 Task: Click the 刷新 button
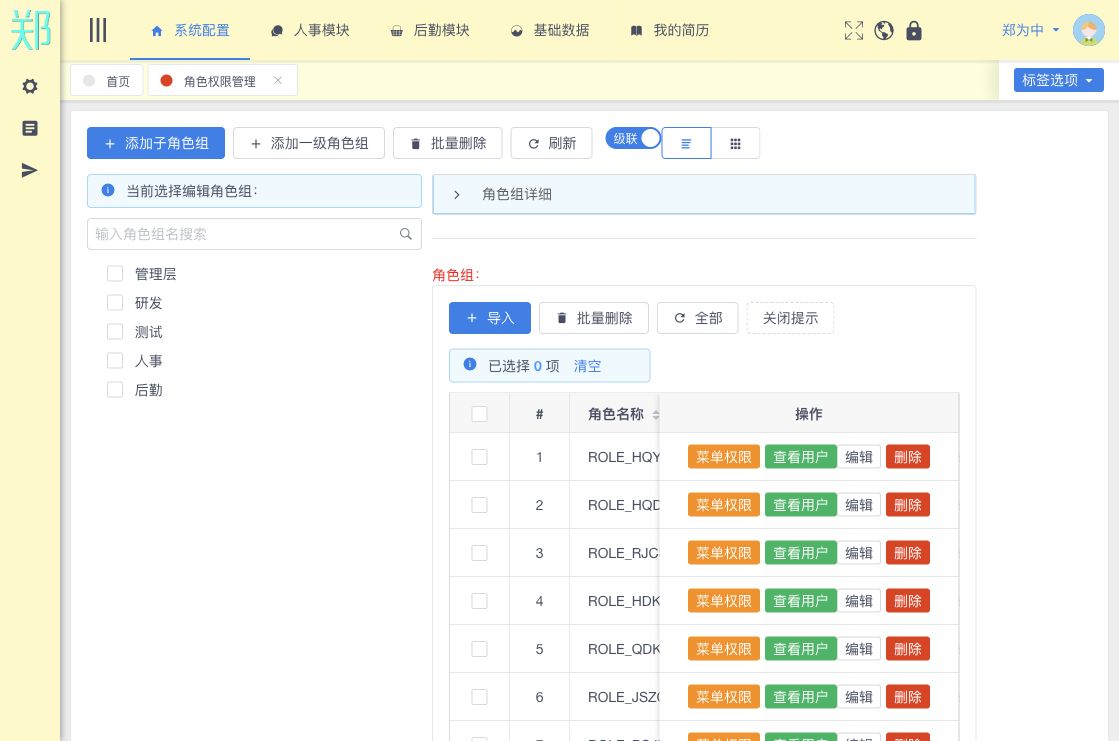tap(552, 143)
